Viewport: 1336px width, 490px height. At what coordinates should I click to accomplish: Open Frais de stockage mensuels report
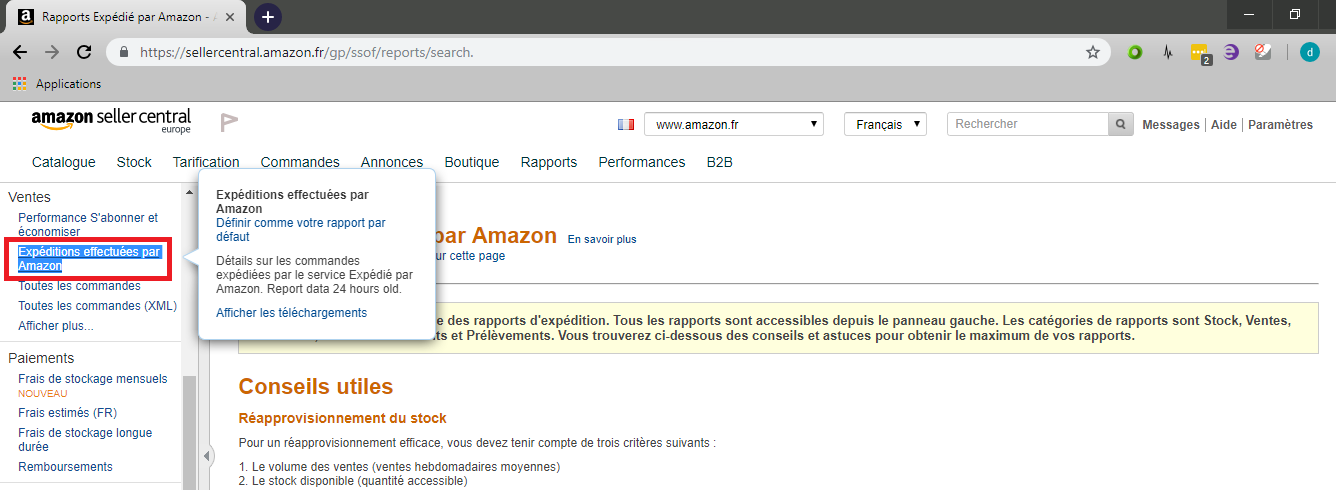93,379
